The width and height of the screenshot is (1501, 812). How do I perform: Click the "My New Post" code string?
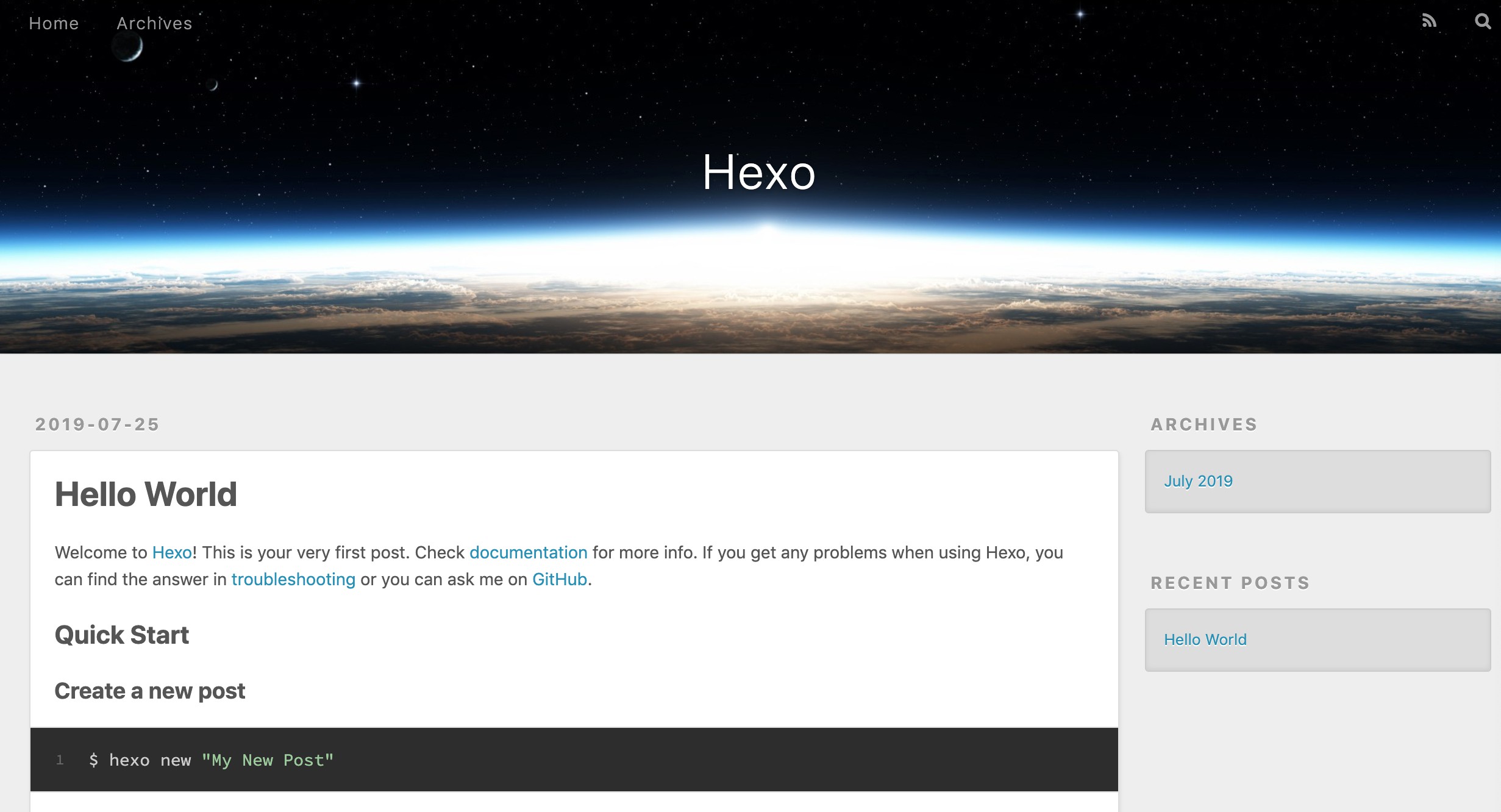pyautogui.click(x=268, y=760)
